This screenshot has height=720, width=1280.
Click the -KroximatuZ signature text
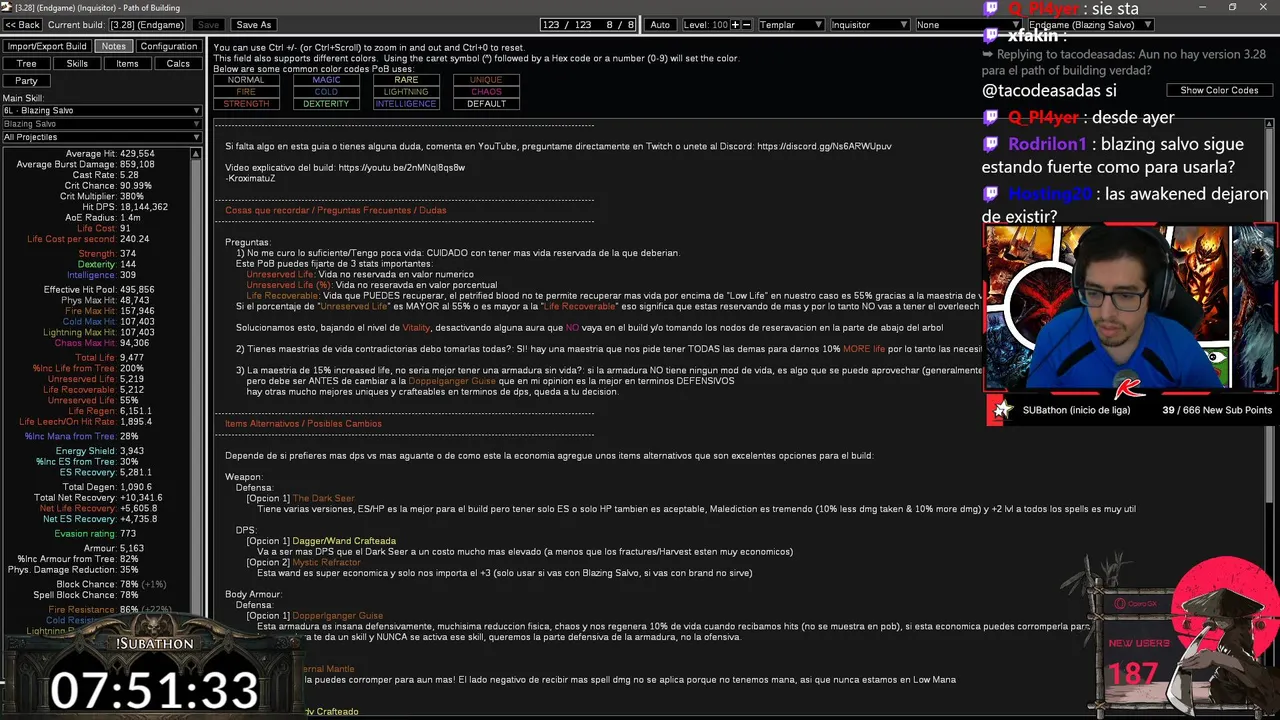[250, 178]
